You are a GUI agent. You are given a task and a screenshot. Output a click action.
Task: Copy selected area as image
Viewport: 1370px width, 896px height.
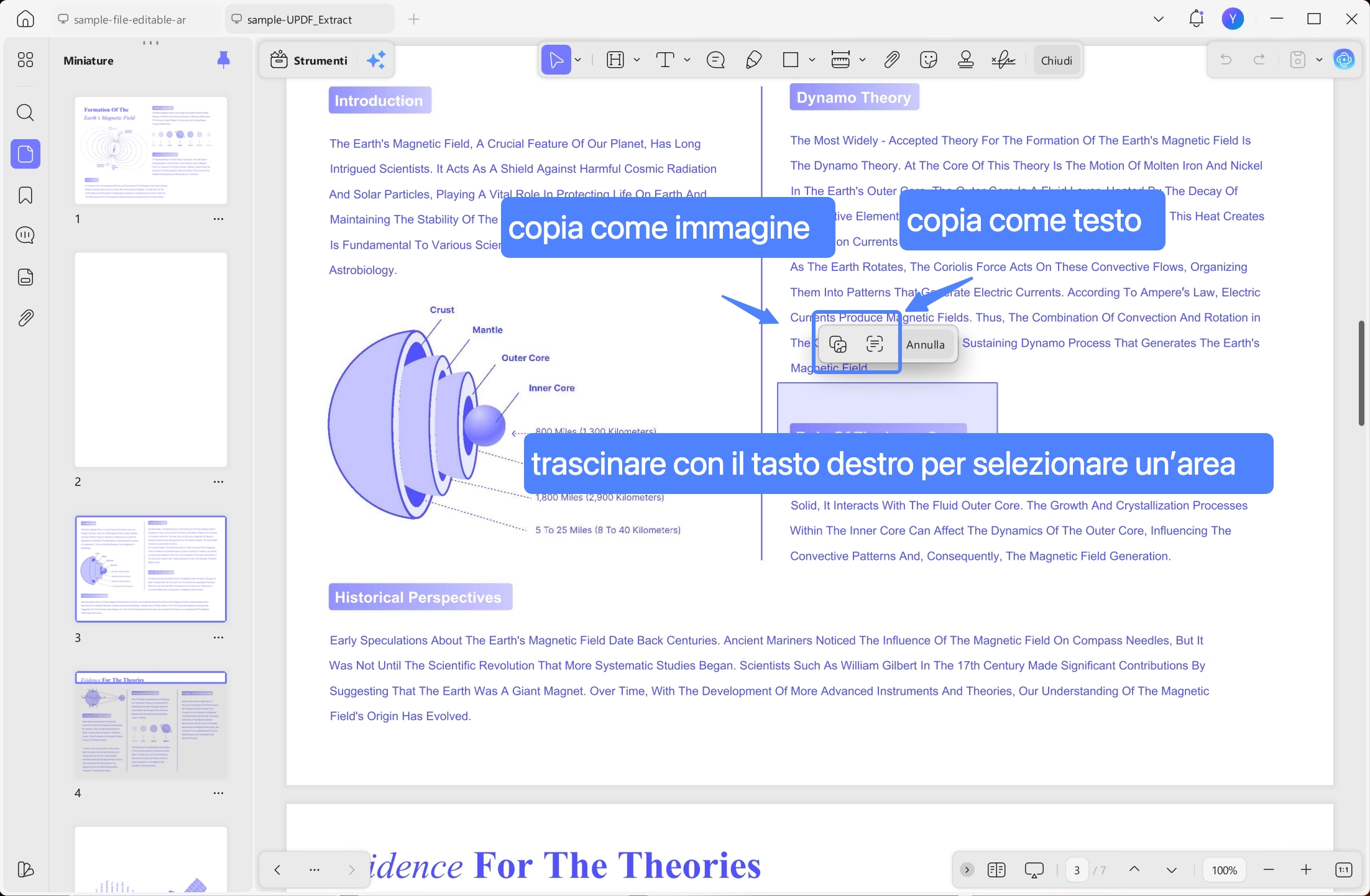click(x=838, y=344)
